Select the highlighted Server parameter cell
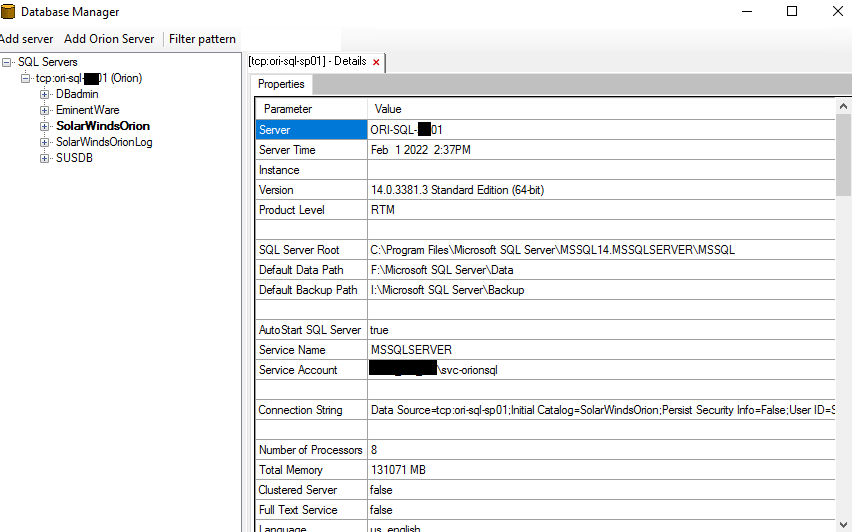Image resolution: width=852 pixels, height=532 pixels. [311, 130]
